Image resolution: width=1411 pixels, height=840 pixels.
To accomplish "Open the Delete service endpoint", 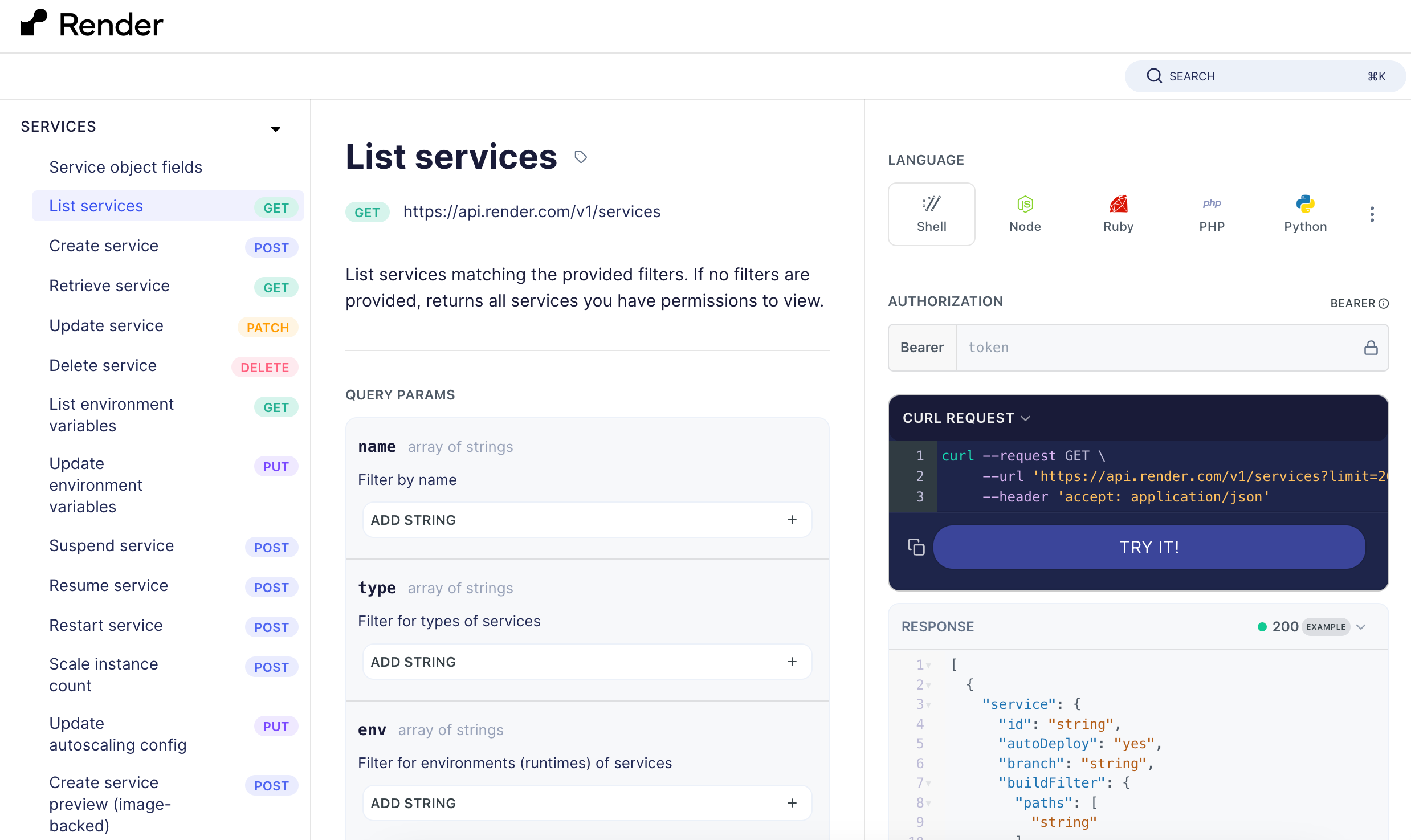I will [103, 365].
